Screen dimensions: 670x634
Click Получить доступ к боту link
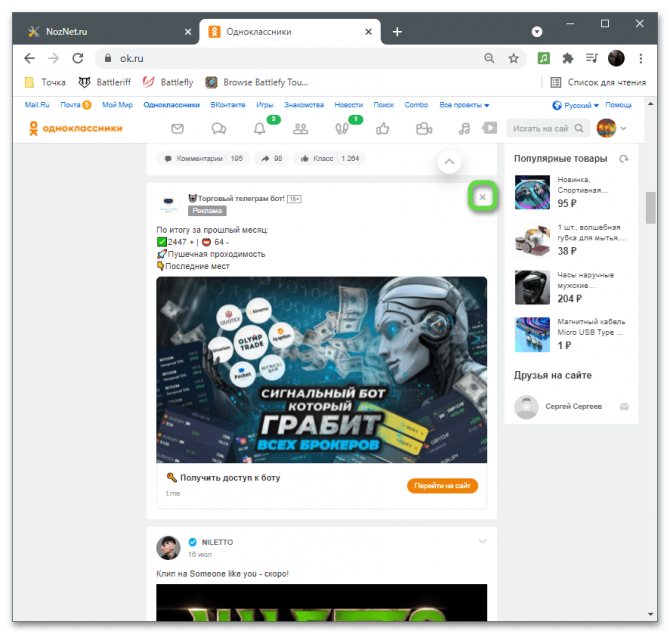pyautogui.click(x=230, y=478)
